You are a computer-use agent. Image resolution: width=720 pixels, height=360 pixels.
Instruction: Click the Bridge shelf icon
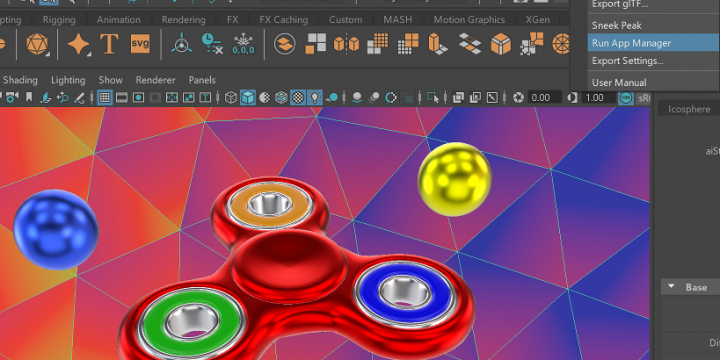pyautogui.click(x=470, y=44)
